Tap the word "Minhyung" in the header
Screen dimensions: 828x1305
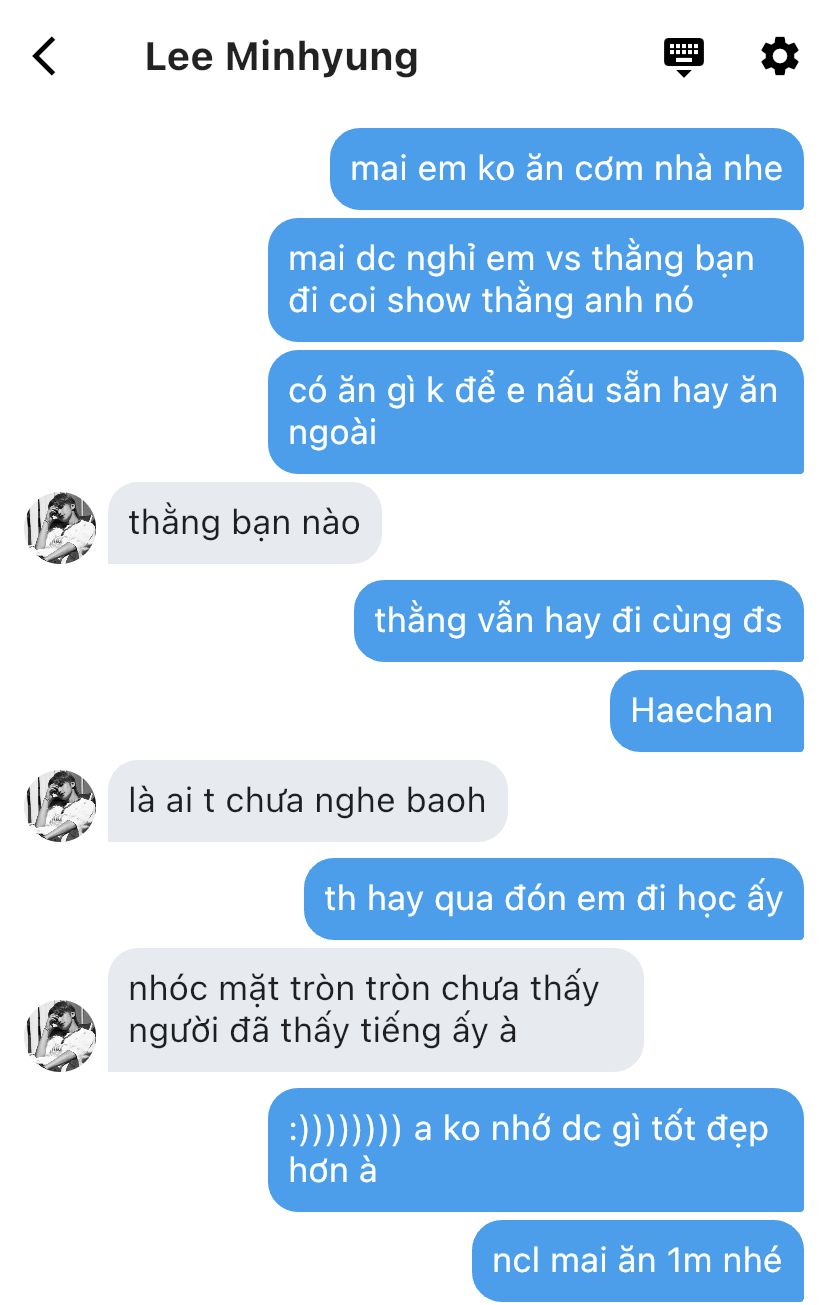322,57
